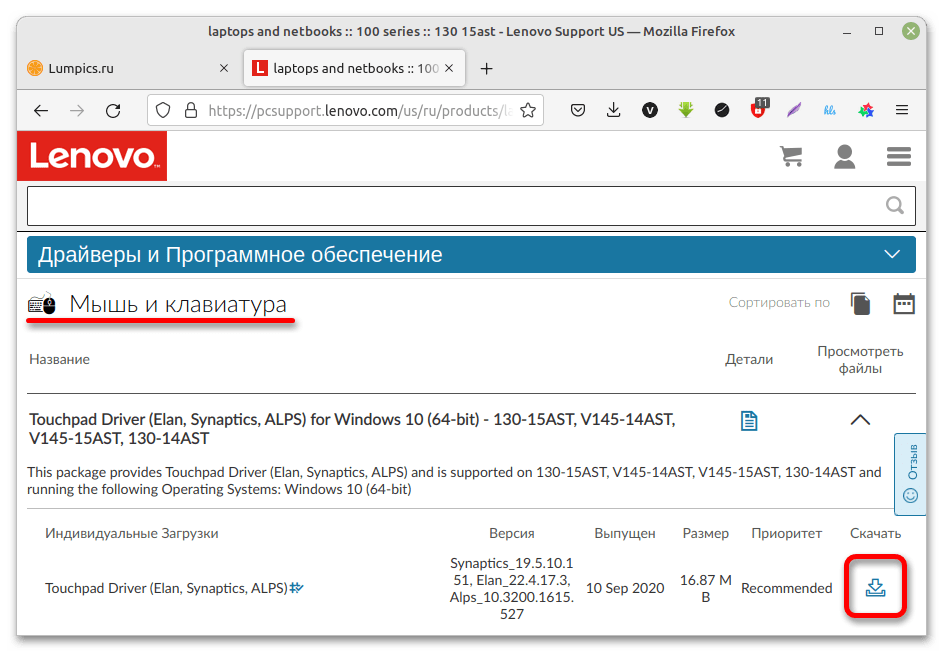Save page to Pocket
The height and width of the screenshot is (652, 943).
click(578, 110)
